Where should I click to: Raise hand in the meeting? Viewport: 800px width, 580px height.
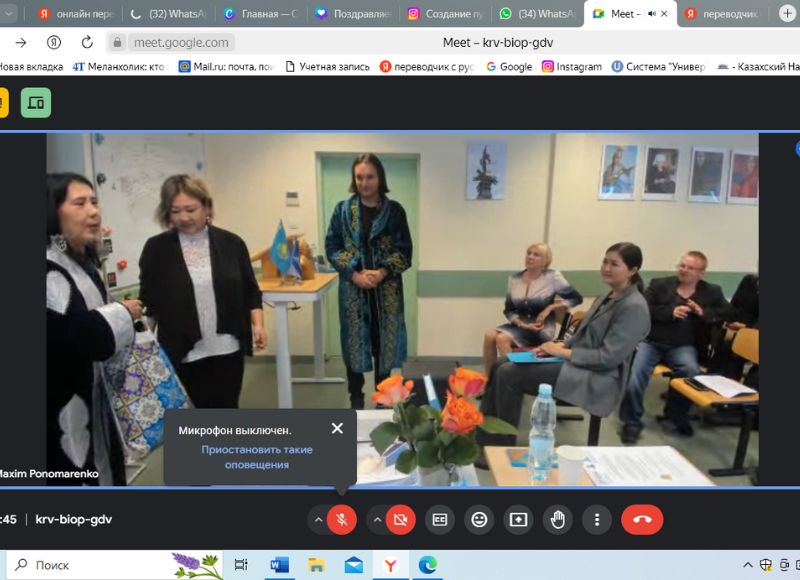(558, 520)
